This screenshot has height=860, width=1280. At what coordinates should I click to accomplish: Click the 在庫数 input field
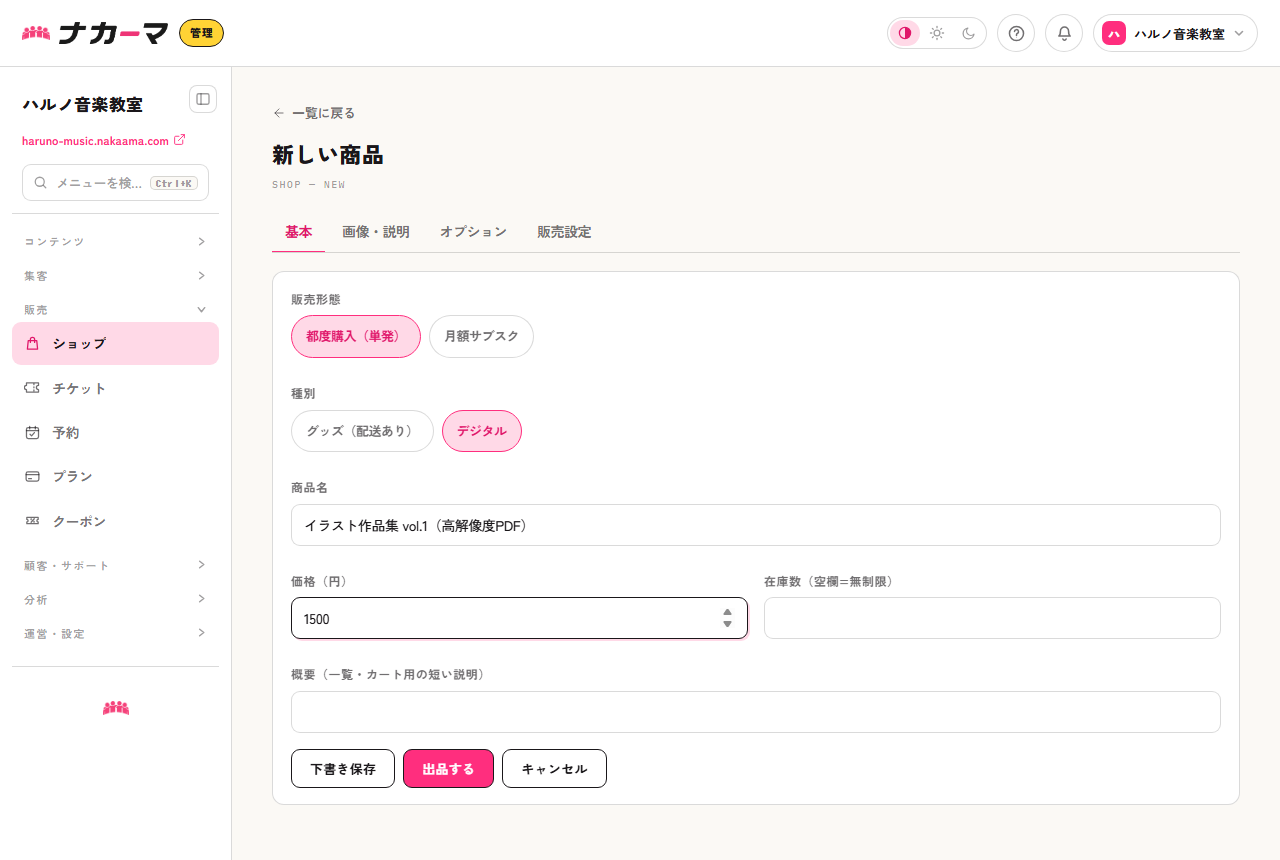coord(992,618)
